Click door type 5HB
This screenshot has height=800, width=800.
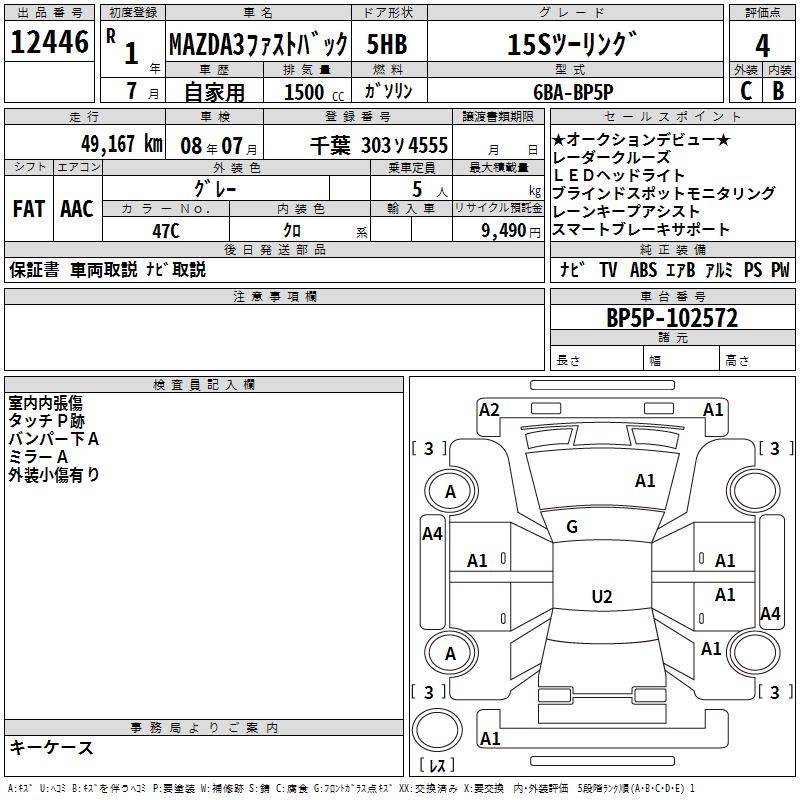(x=387, y=44)
